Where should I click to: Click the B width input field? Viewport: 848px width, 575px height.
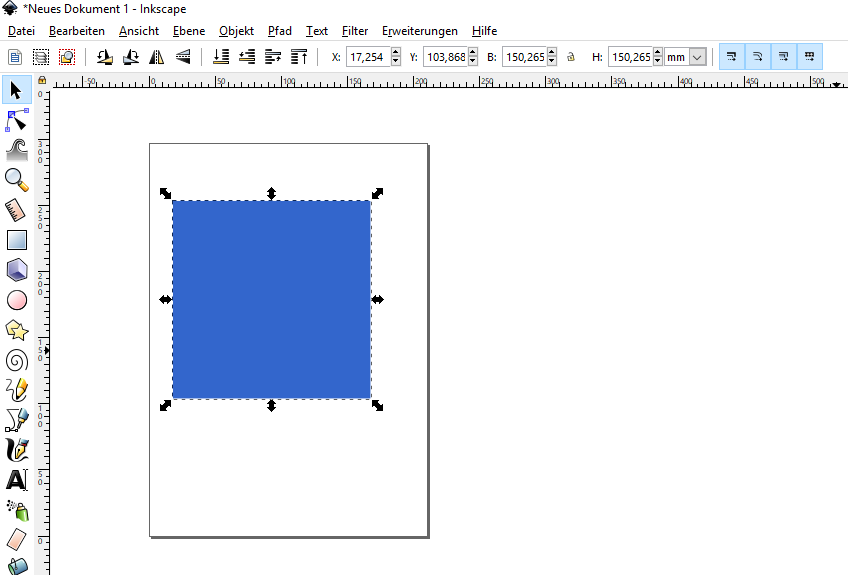click(525, 57)
